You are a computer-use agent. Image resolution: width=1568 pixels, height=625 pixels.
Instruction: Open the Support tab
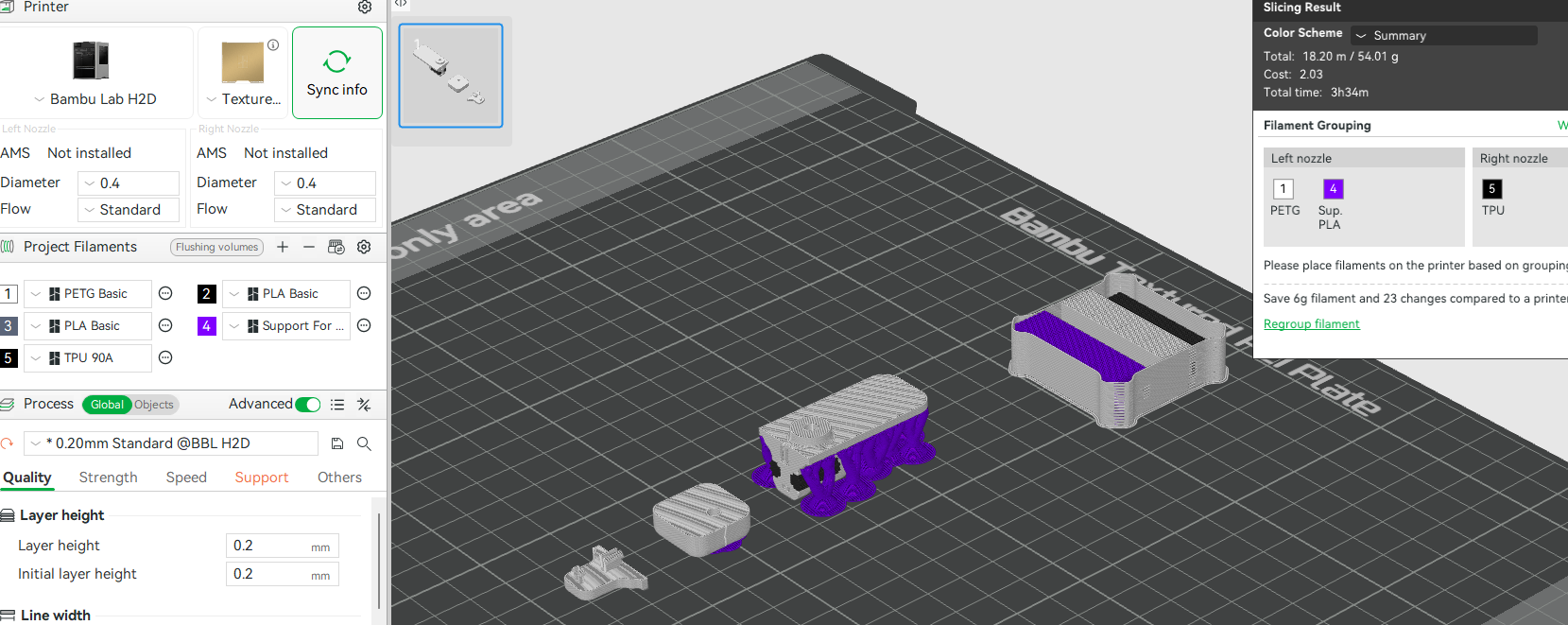(x=262, y=477)
